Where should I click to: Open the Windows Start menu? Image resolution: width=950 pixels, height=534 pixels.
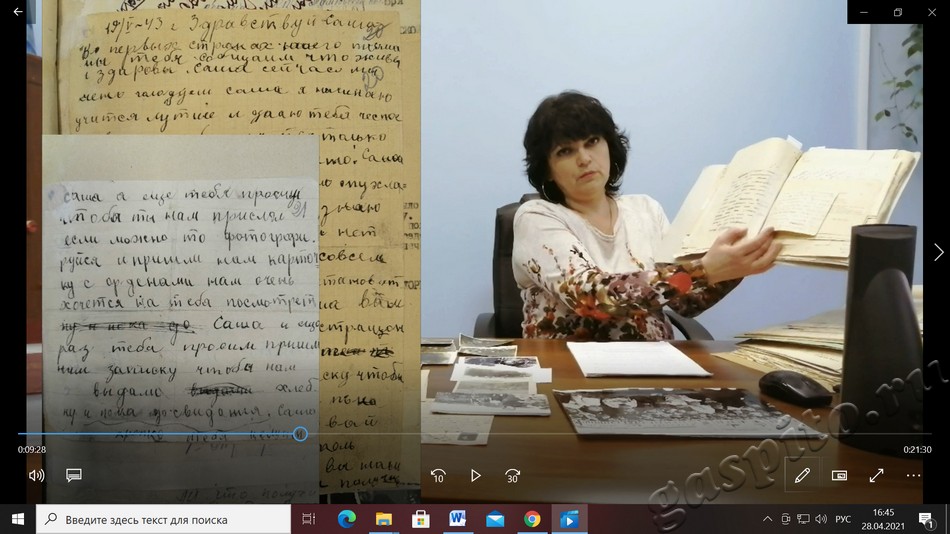tap(17, 519)
